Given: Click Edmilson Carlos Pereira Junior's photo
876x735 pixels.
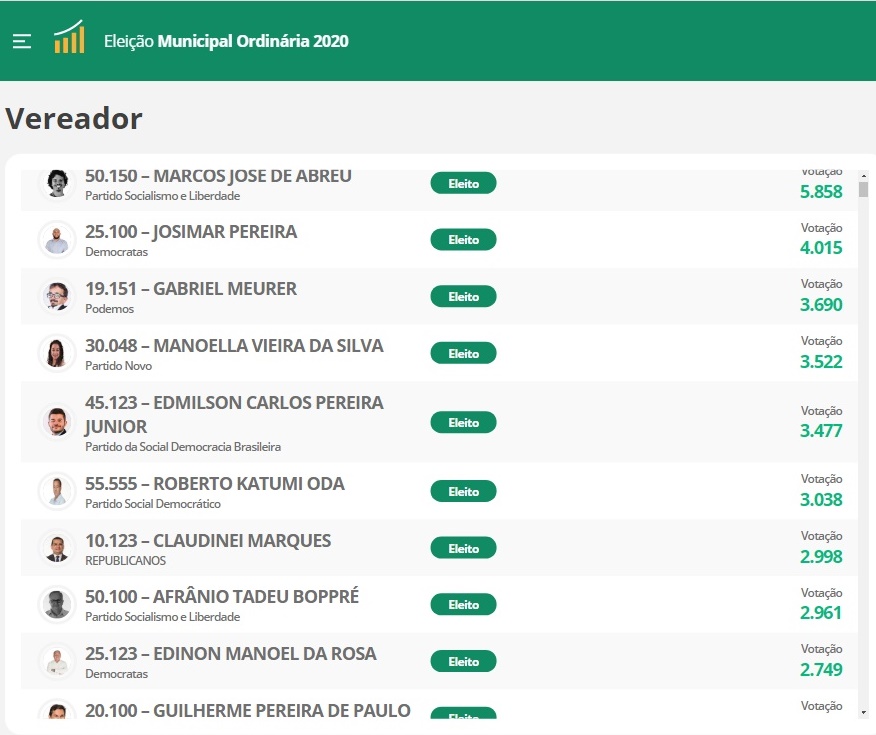Looking at the screenshot, I should pyautogui.click(x=57, y=422).
